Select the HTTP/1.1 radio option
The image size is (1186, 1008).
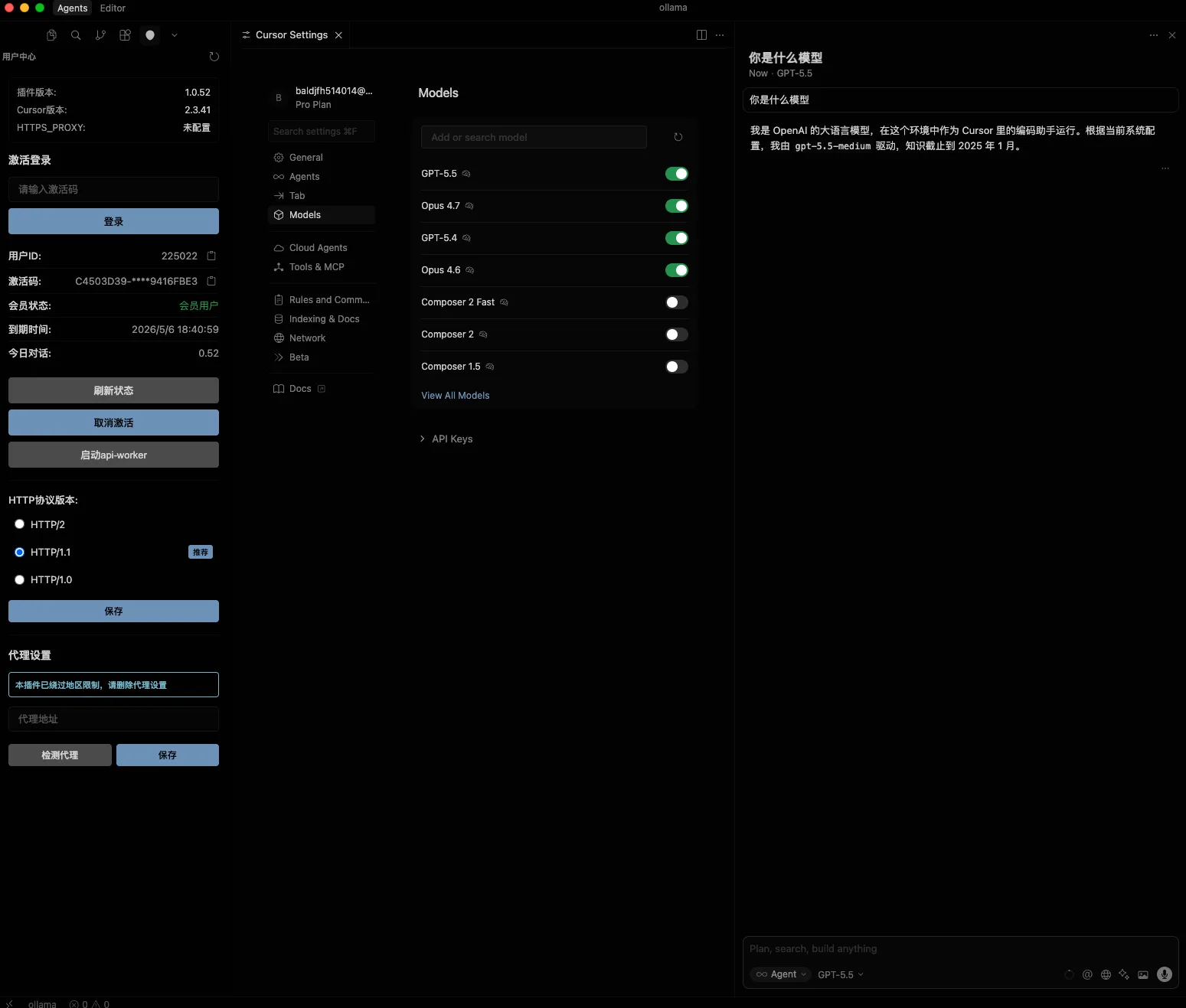[x=20, y=552]
